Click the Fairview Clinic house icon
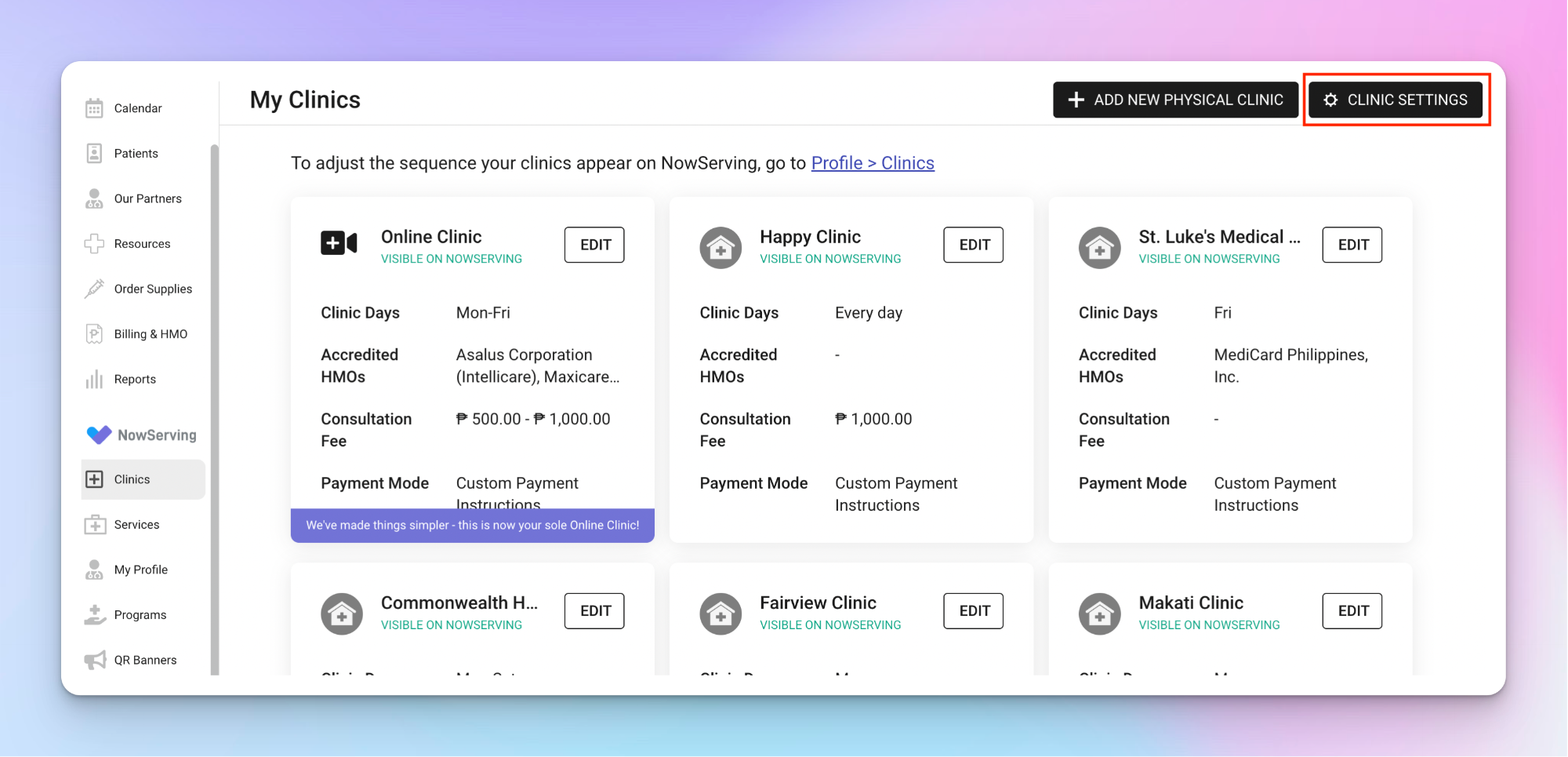 pos(720,614)
